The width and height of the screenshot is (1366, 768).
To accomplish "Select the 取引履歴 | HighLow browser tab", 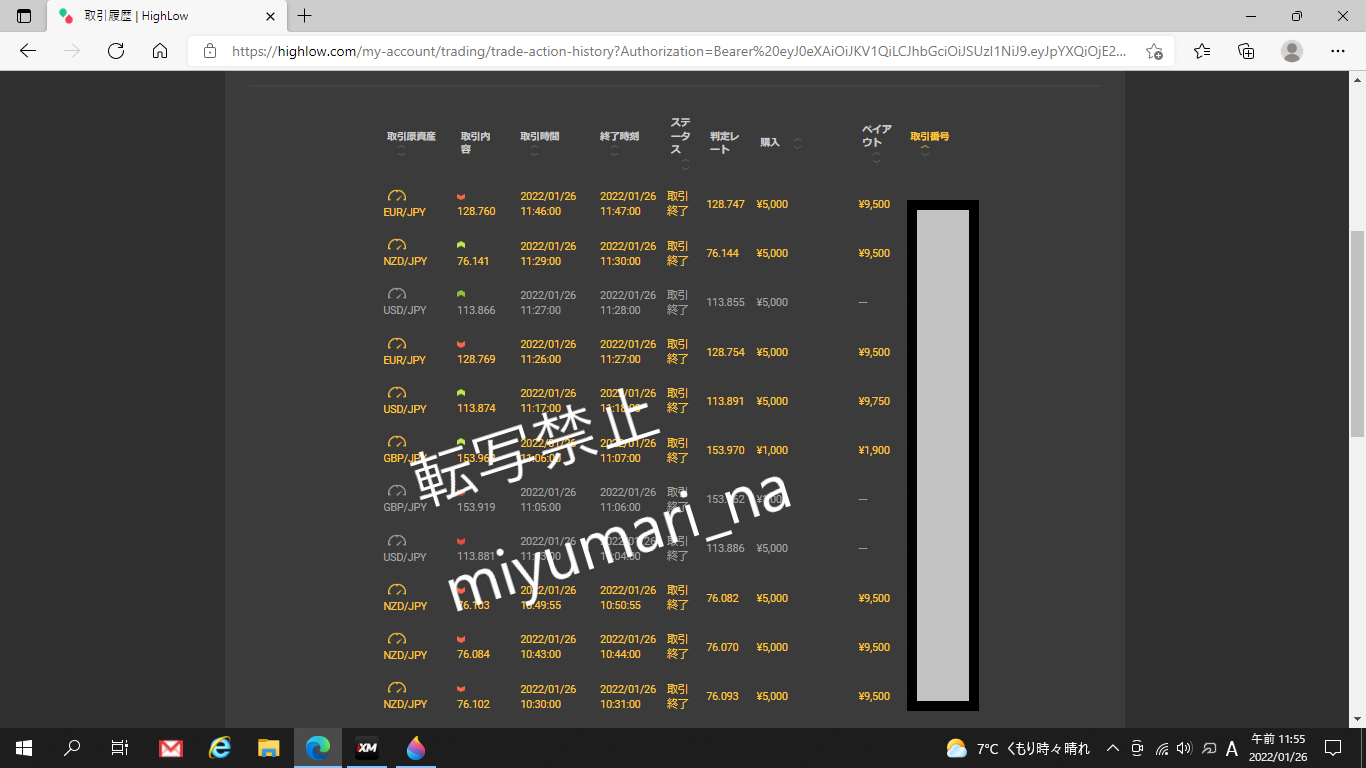I will click(x=166, y=16).
